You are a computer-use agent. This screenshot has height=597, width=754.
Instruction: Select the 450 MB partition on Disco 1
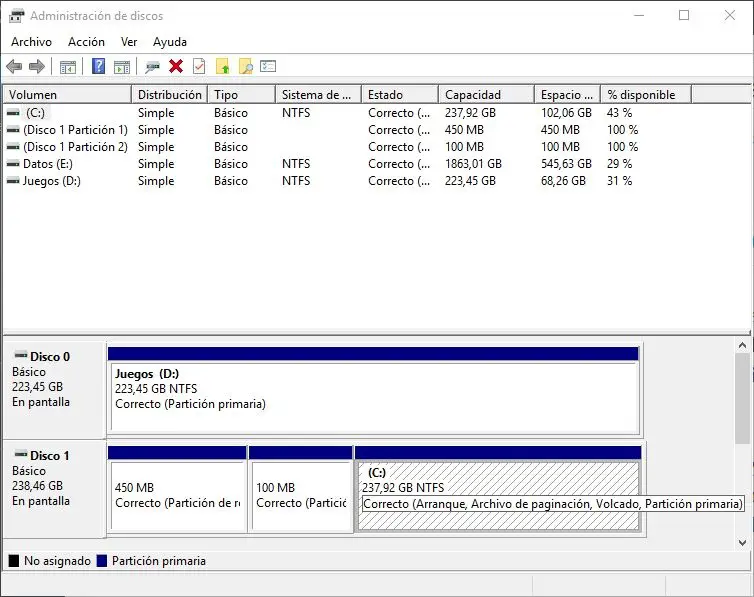(x=177, y=496)
